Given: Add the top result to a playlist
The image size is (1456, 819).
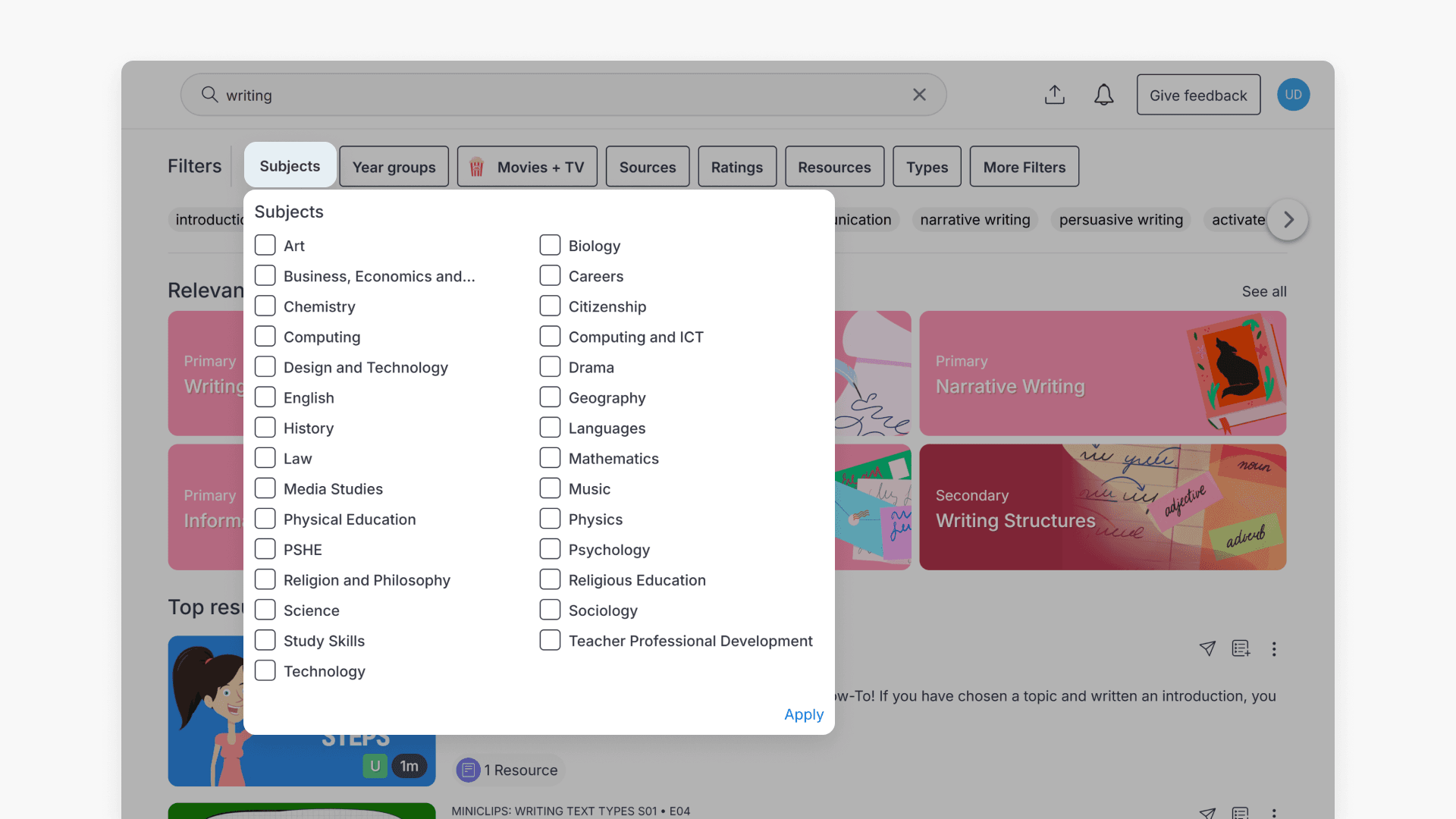Looking at the screenshot, I should [x=1241, y=649].
